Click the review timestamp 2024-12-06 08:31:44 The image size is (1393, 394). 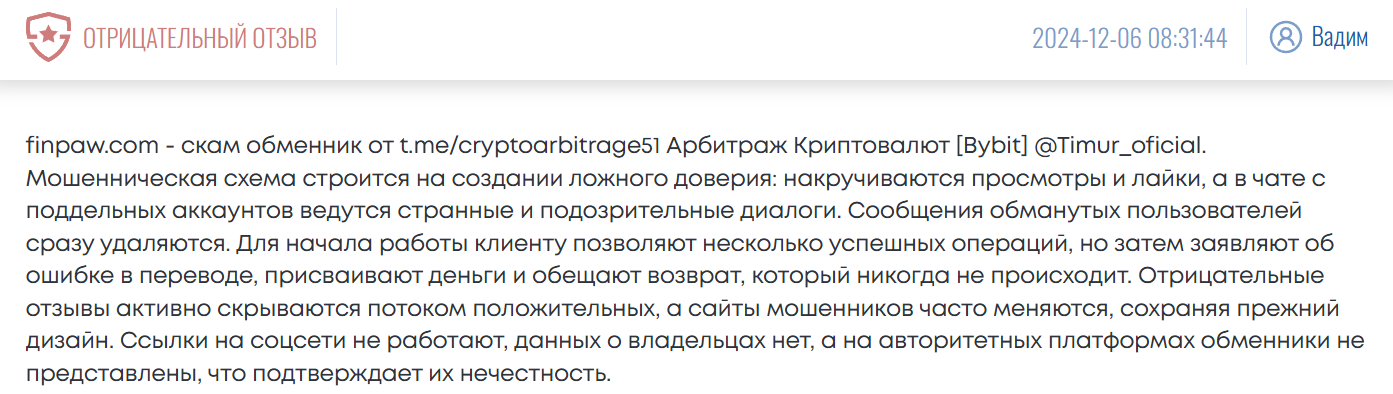tap(1129, 39)
